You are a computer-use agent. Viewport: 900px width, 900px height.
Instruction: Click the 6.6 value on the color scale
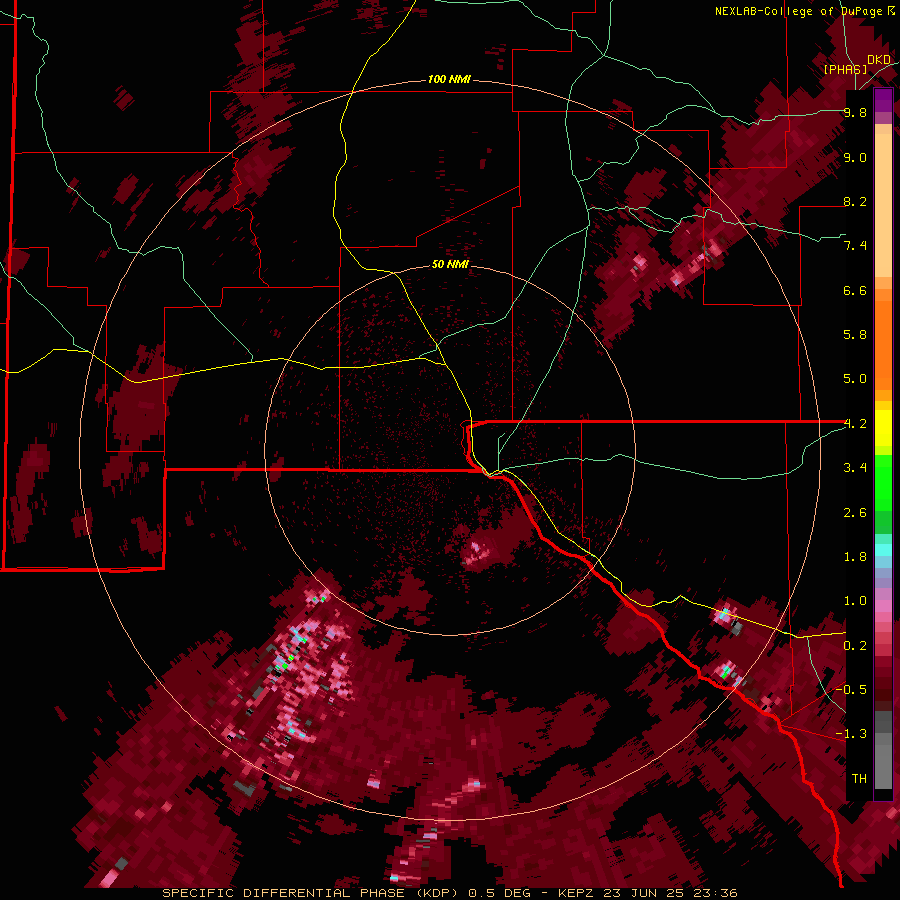click(x=855, y=290)
